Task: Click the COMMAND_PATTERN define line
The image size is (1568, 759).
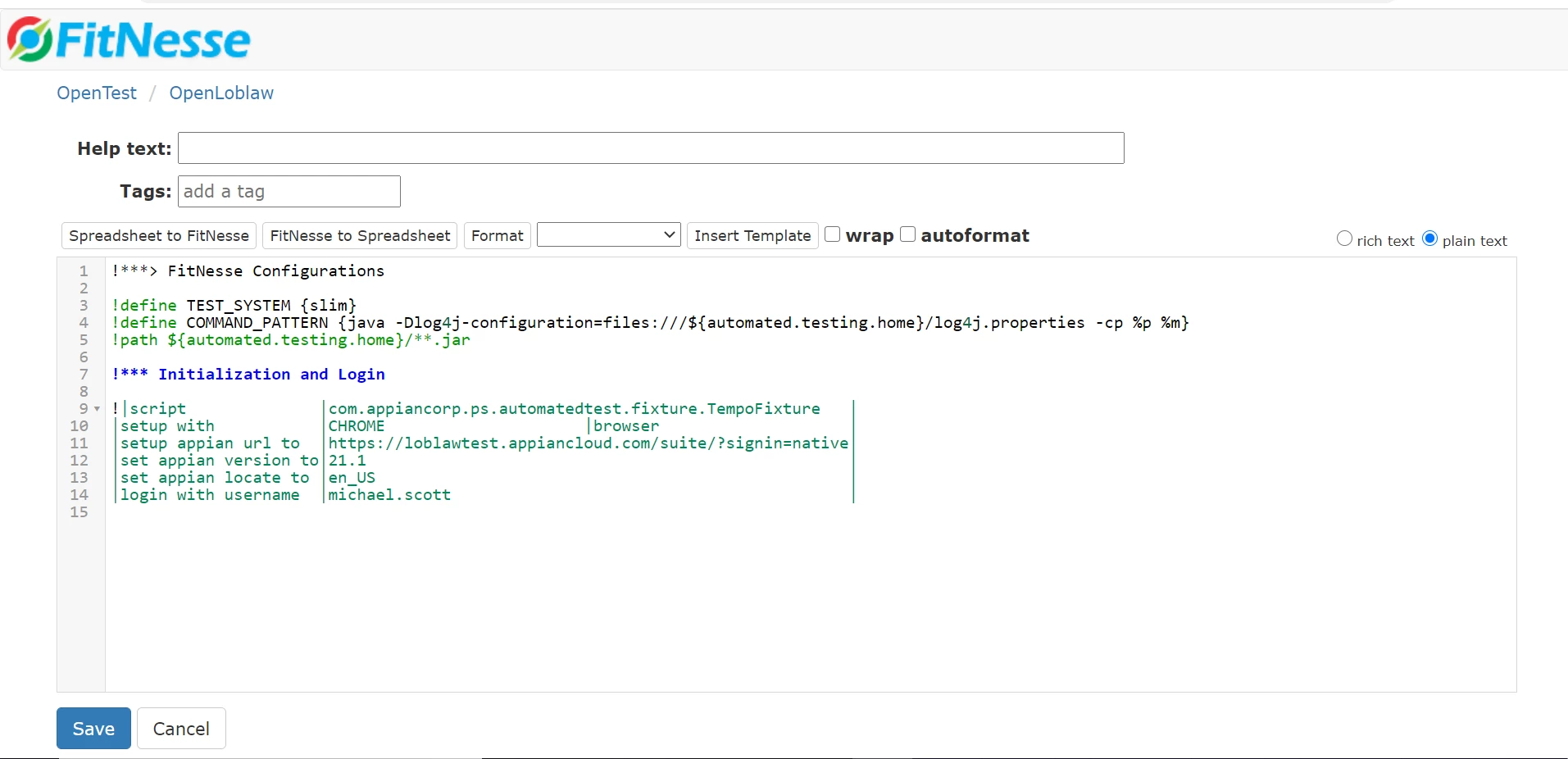Action: point(650,323)
